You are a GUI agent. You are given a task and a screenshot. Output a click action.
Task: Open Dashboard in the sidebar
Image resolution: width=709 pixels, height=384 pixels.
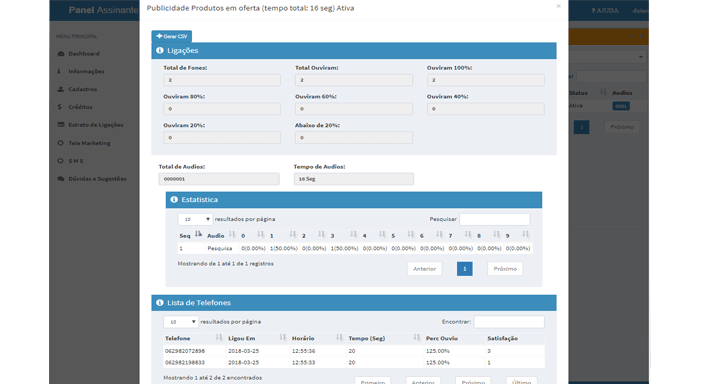[x=84, y=53]
